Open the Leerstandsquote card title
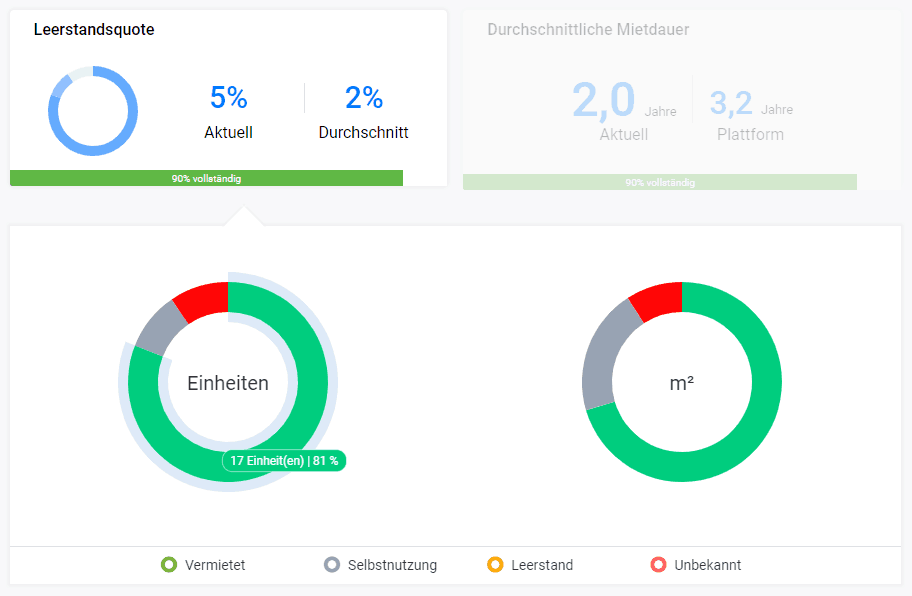This screenshot has width=912, height=596. (x=94, y=30)
